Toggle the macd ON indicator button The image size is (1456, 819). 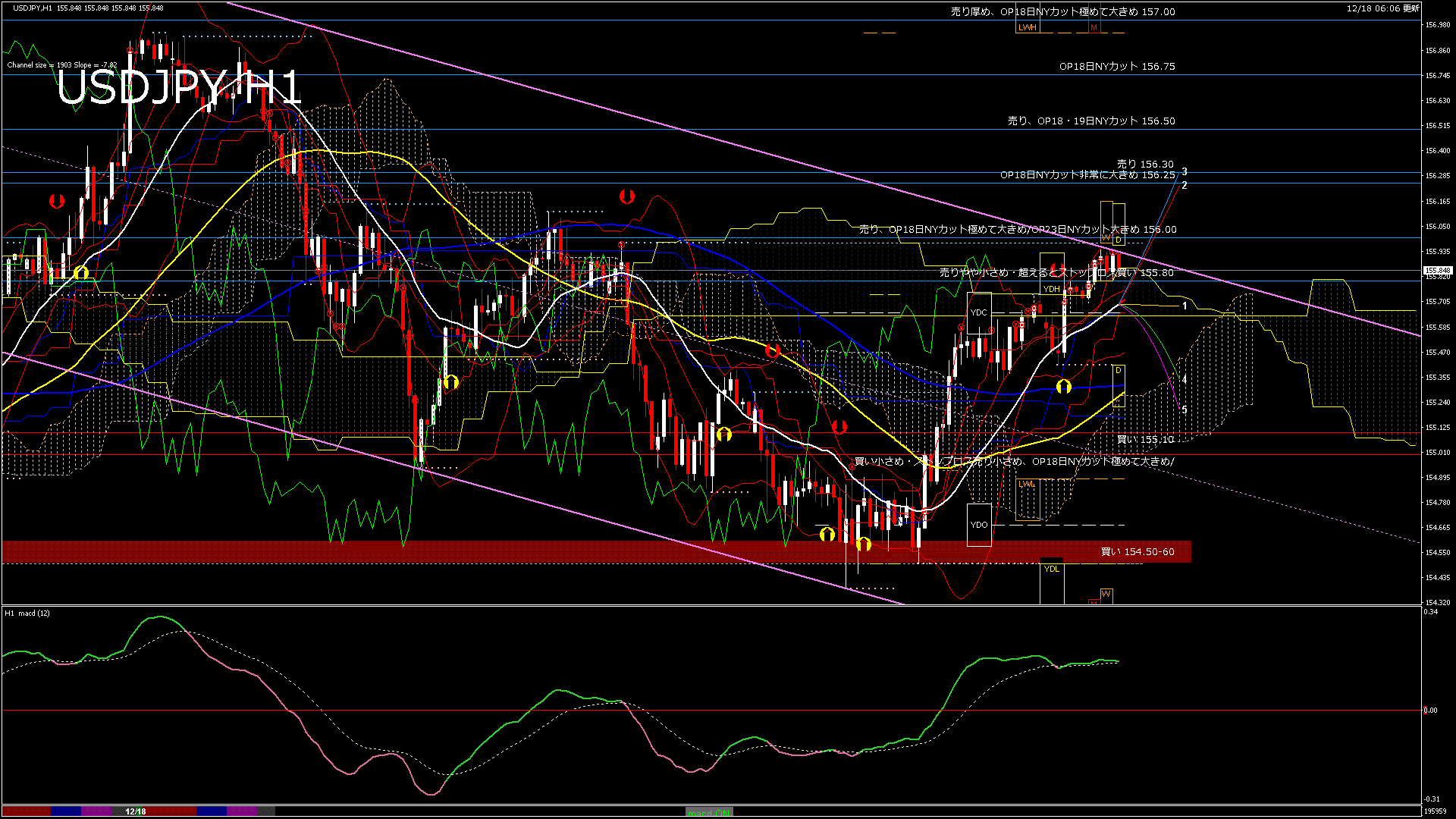(x=709, y=813)
